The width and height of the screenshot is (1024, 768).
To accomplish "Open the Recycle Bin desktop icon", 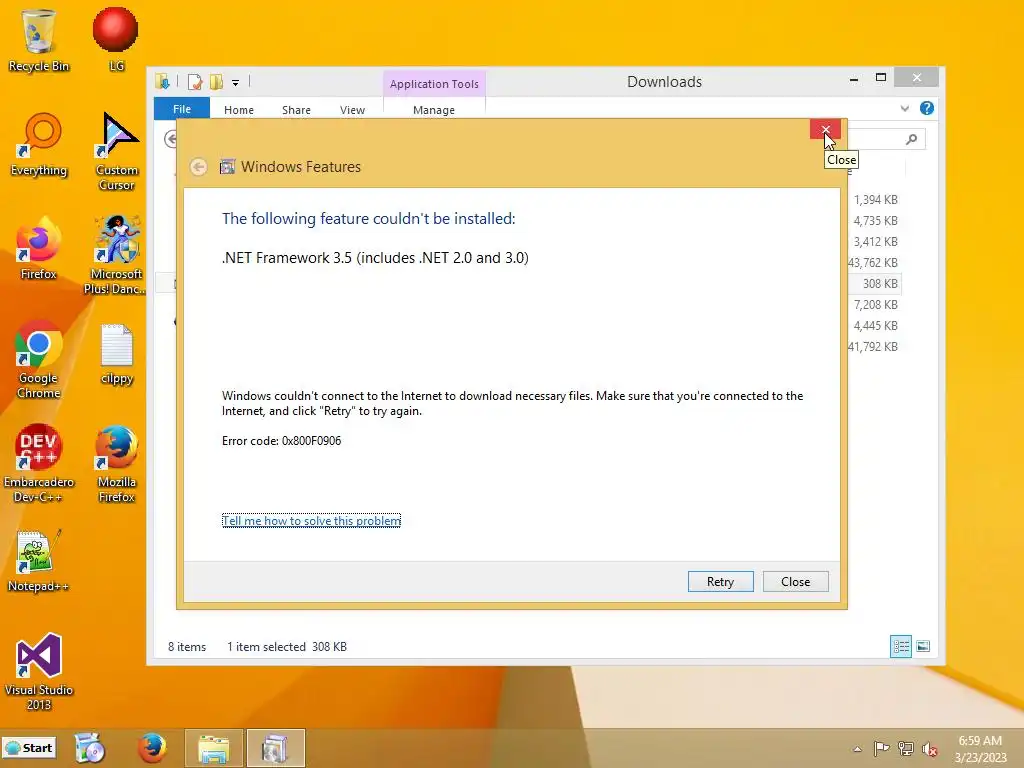I will (39, 39).
